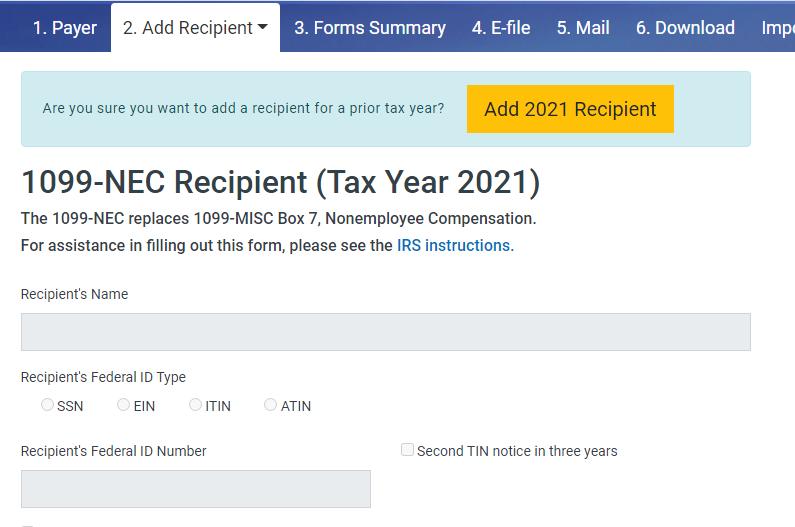The image size is (795, 527).
Task: Go to the Forms Summary tab
Action: [x=370, y=28]
